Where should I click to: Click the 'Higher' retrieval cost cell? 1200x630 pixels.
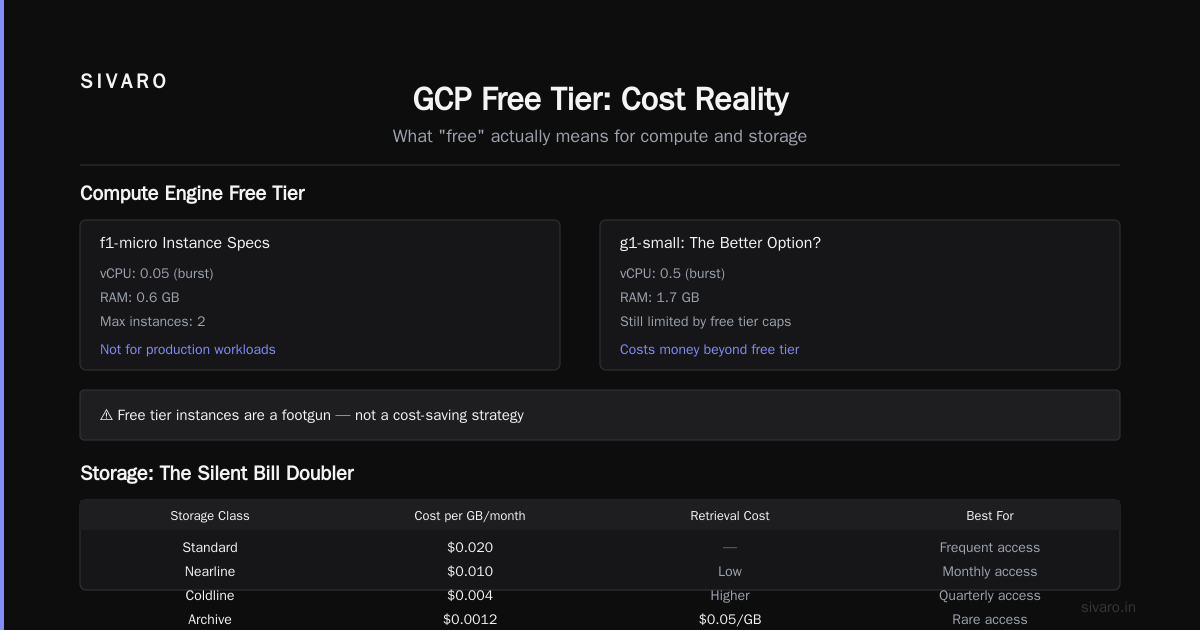pyautogui.click(x=730, y=596)
